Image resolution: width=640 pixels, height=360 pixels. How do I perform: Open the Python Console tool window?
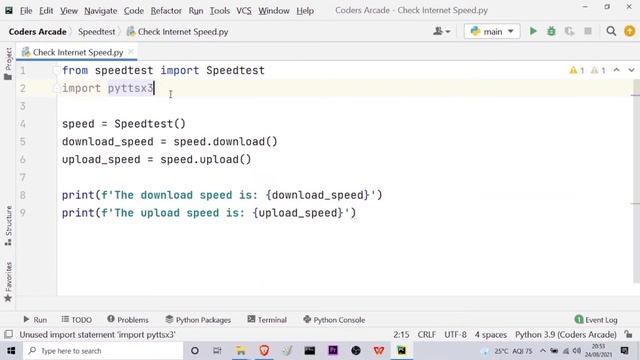point(334,320)
